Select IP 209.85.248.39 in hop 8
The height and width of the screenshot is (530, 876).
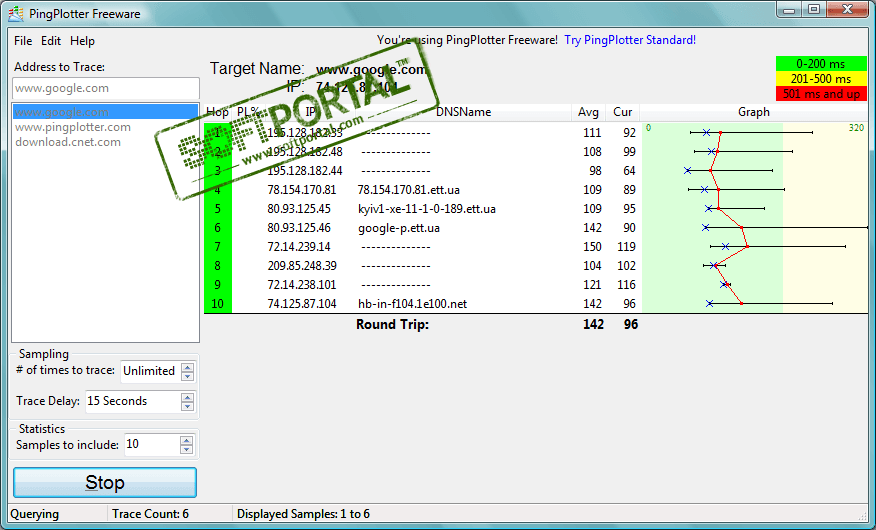(x=302, y=266)
